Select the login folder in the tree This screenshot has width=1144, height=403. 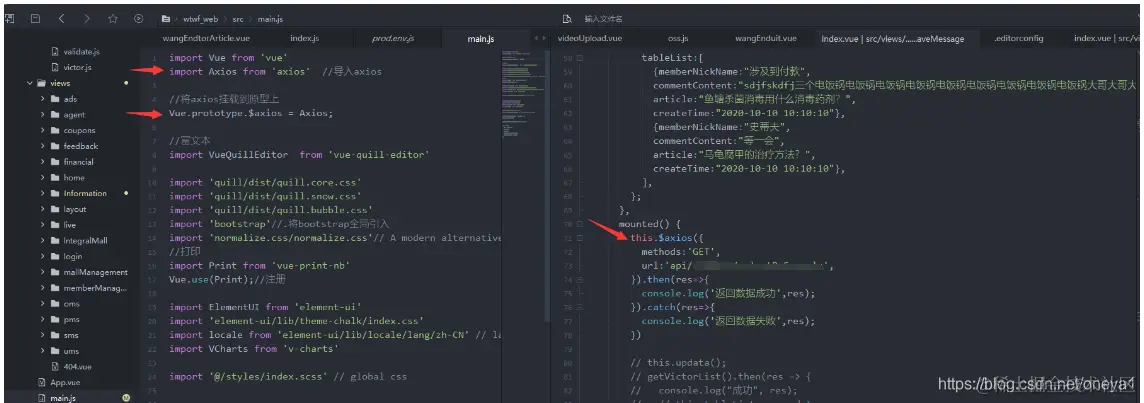click(72, 256)
